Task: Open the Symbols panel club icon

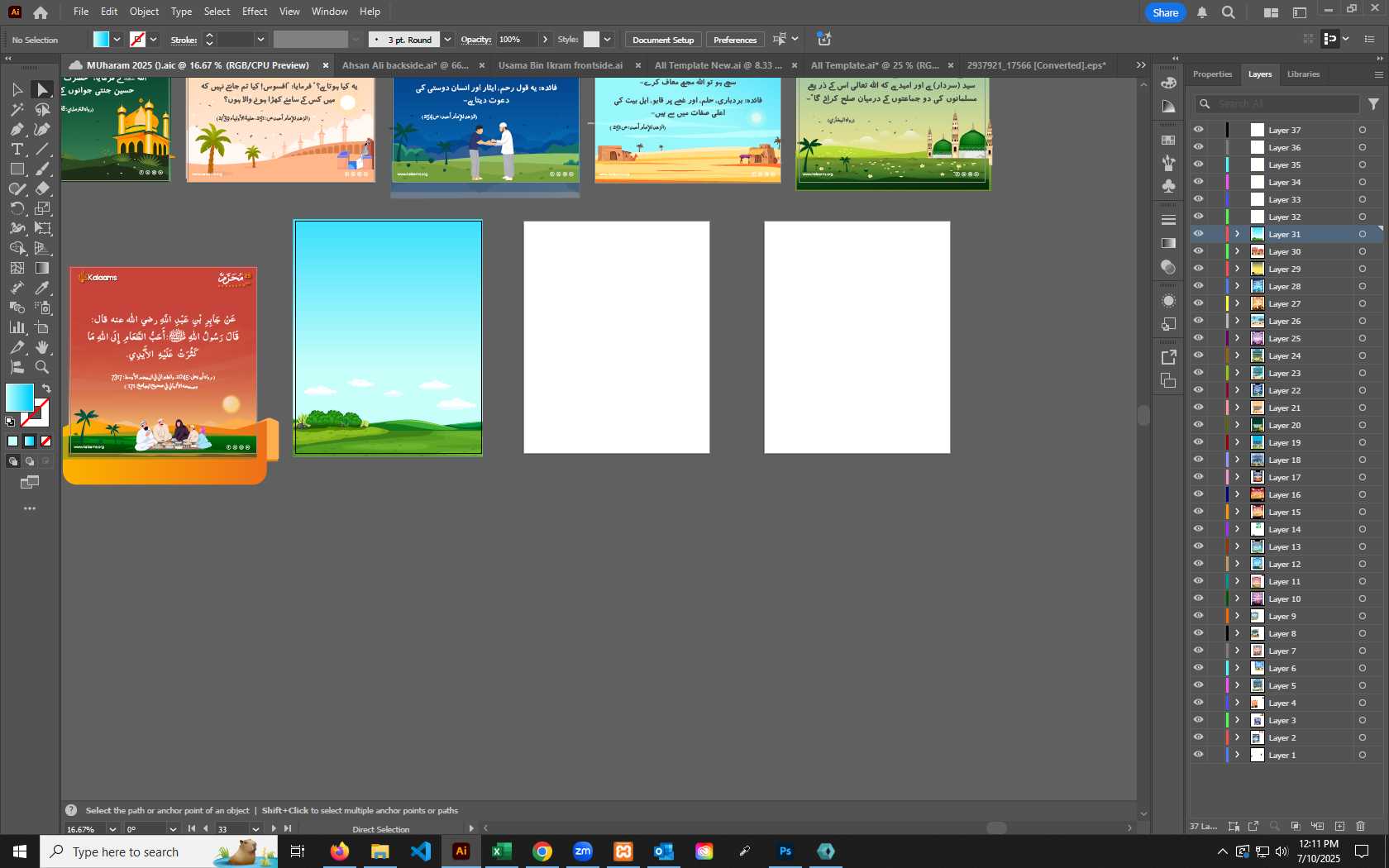Action: (x=1168, y=186)
